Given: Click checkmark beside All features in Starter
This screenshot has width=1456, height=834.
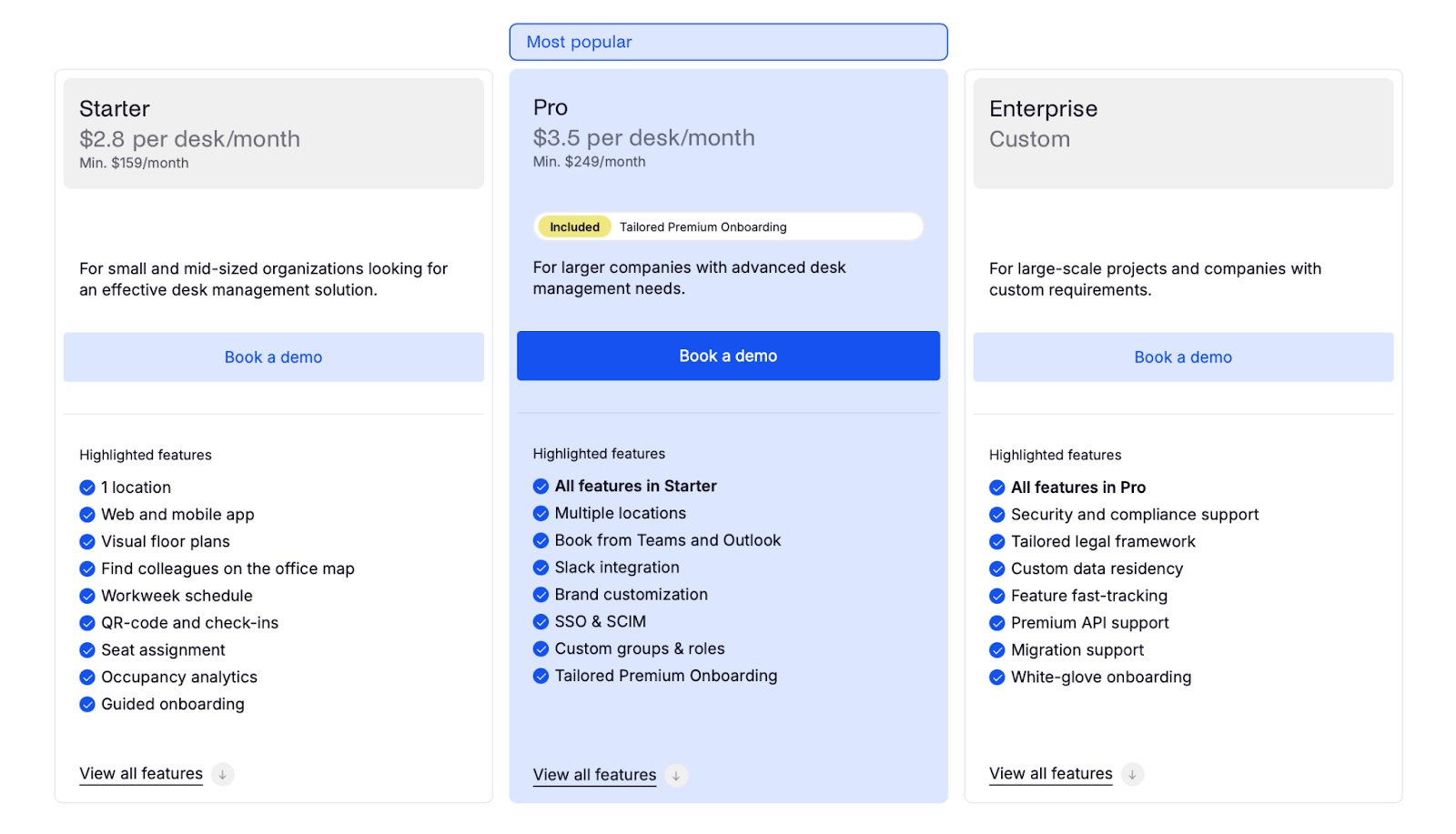Looking at the screenshot, I should click(541, 487).
